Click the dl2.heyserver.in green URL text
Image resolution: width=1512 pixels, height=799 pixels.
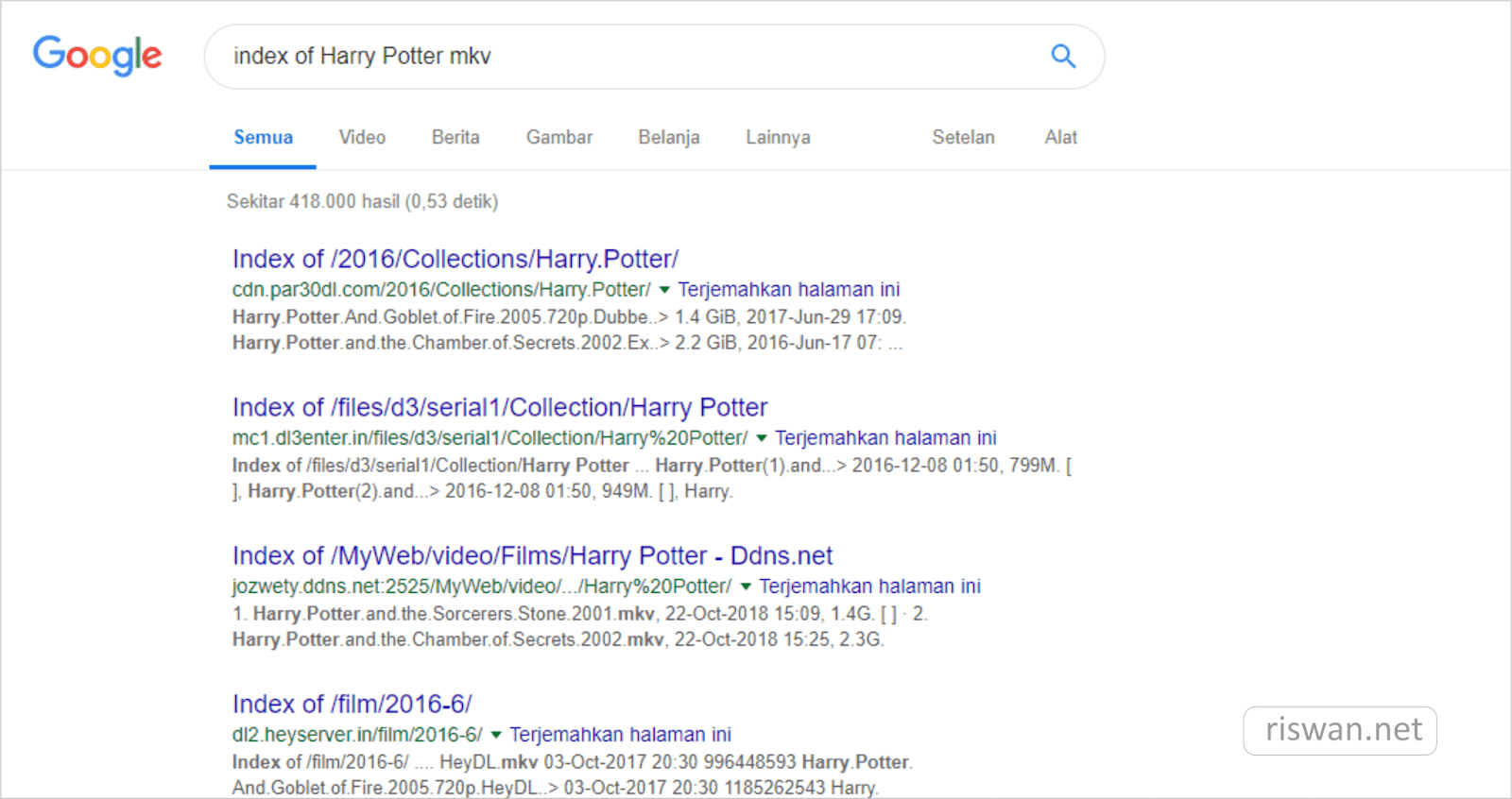pos(357,735)
